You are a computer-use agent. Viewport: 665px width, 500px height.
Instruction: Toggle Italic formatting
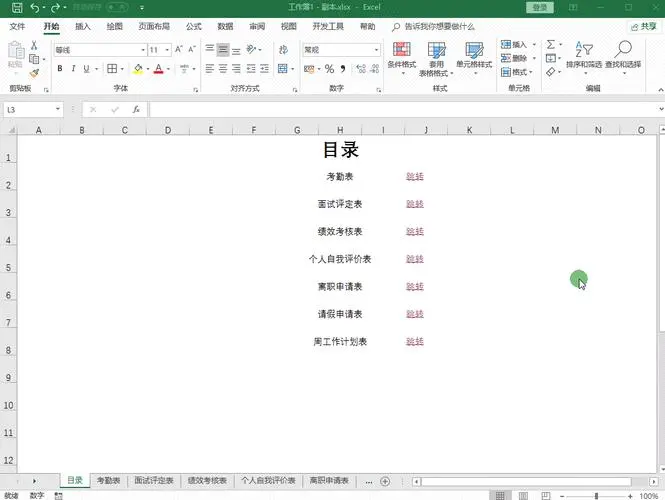click(73, 68)
